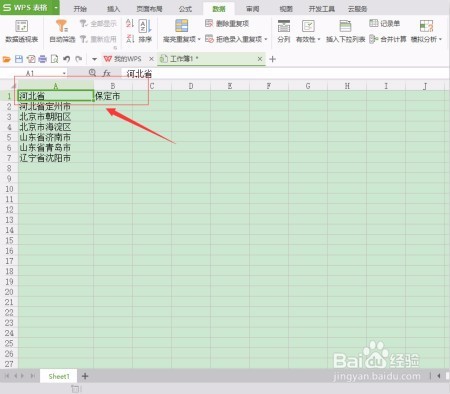Click Reapply (重新应用) filter button

[99, 39]
